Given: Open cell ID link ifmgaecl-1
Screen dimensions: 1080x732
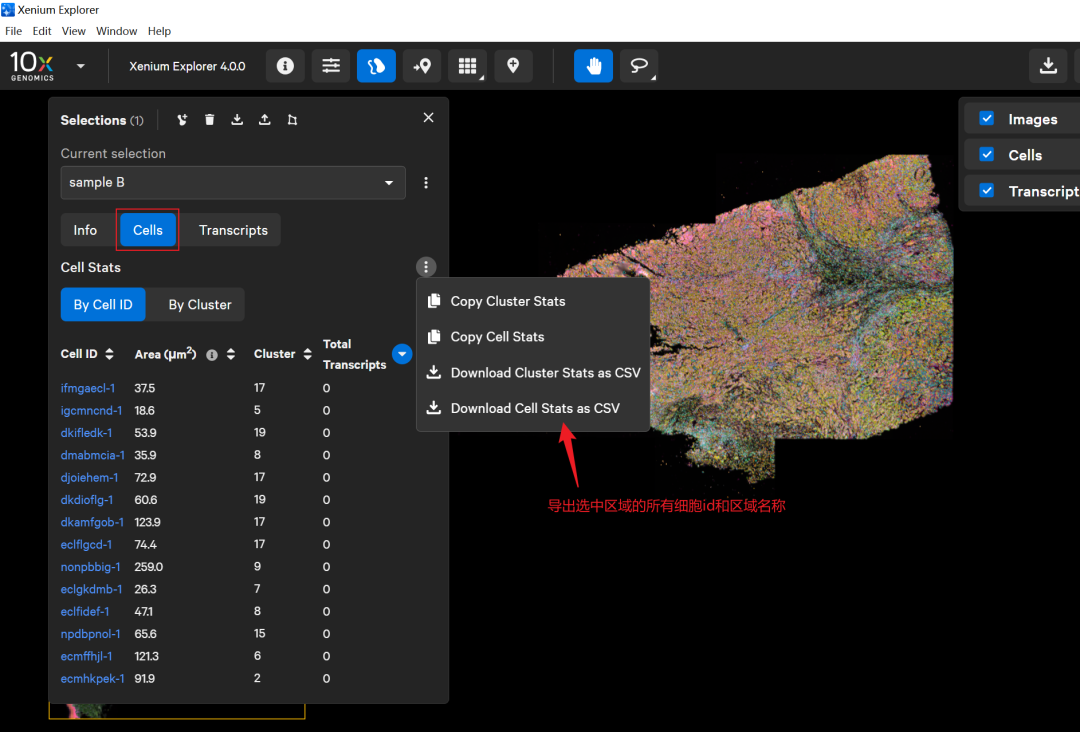Looking at the screenshot, I should 88,388.
